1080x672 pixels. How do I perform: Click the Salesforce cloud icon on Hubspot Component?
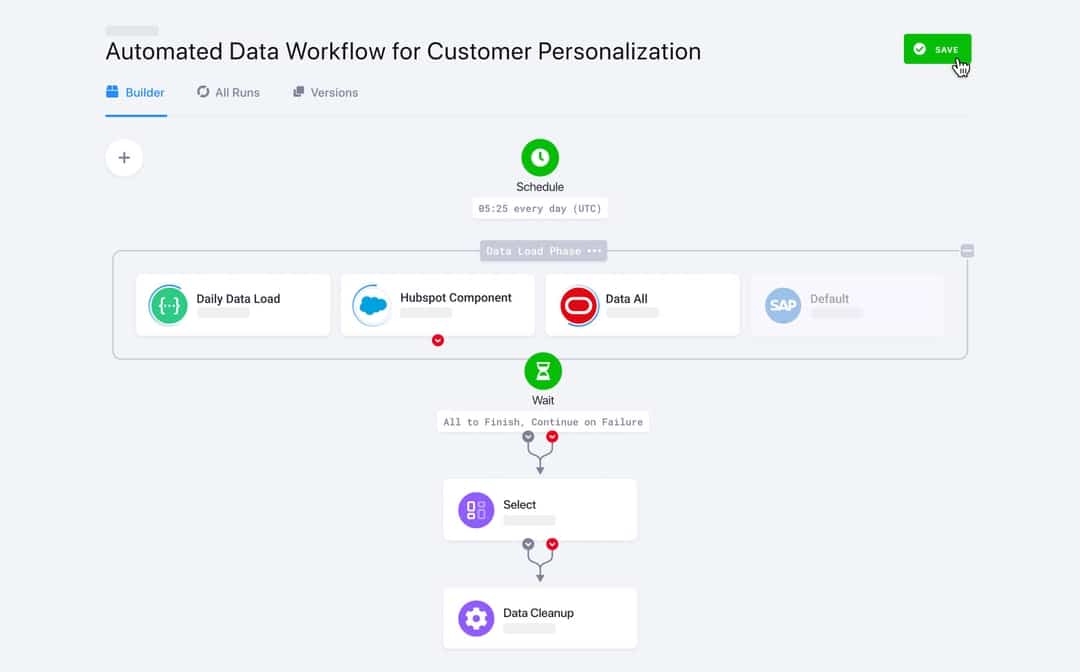coord(371,305)
